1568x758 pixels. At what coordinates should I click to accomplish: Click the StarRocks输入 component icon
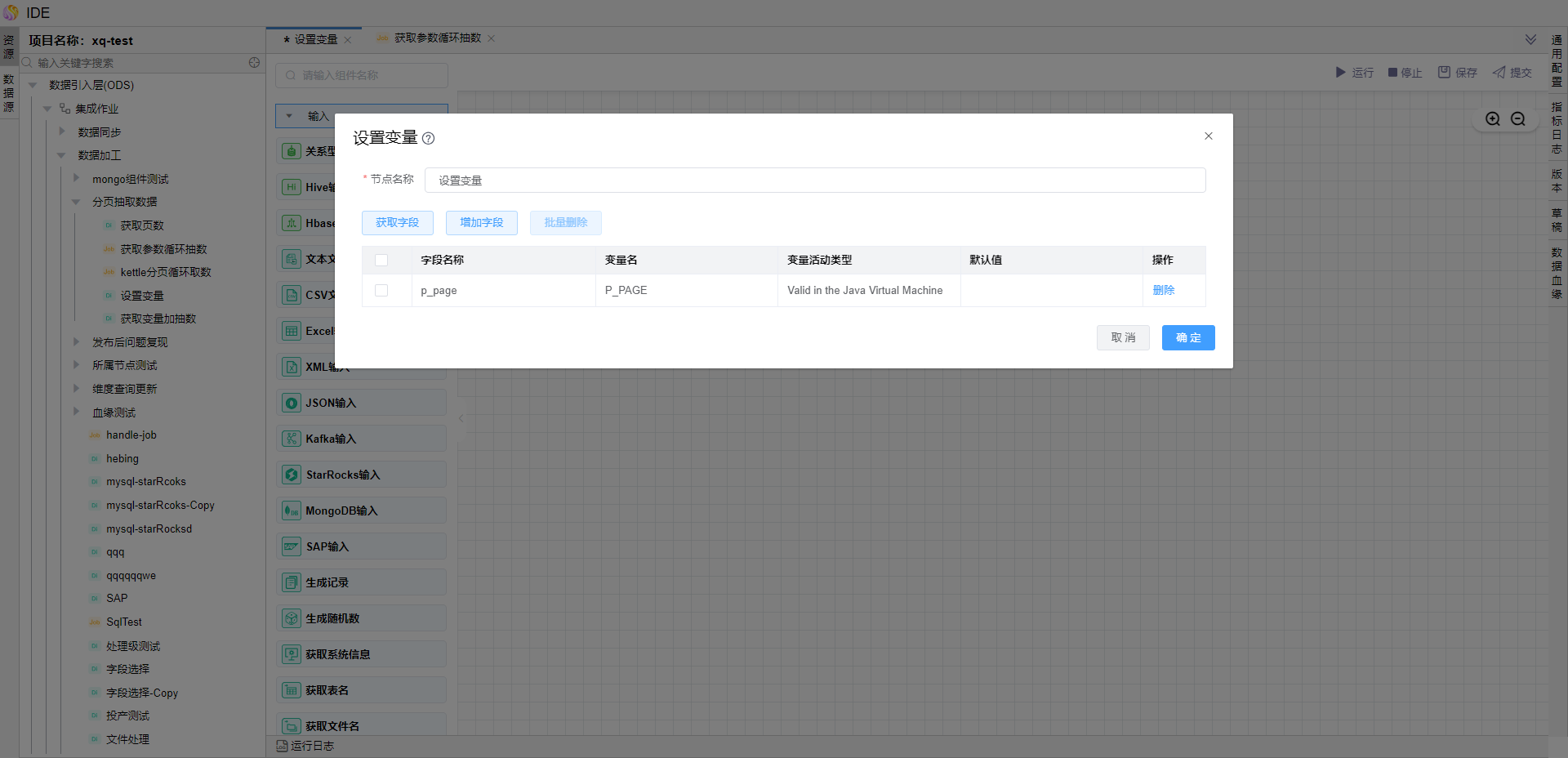292,475
